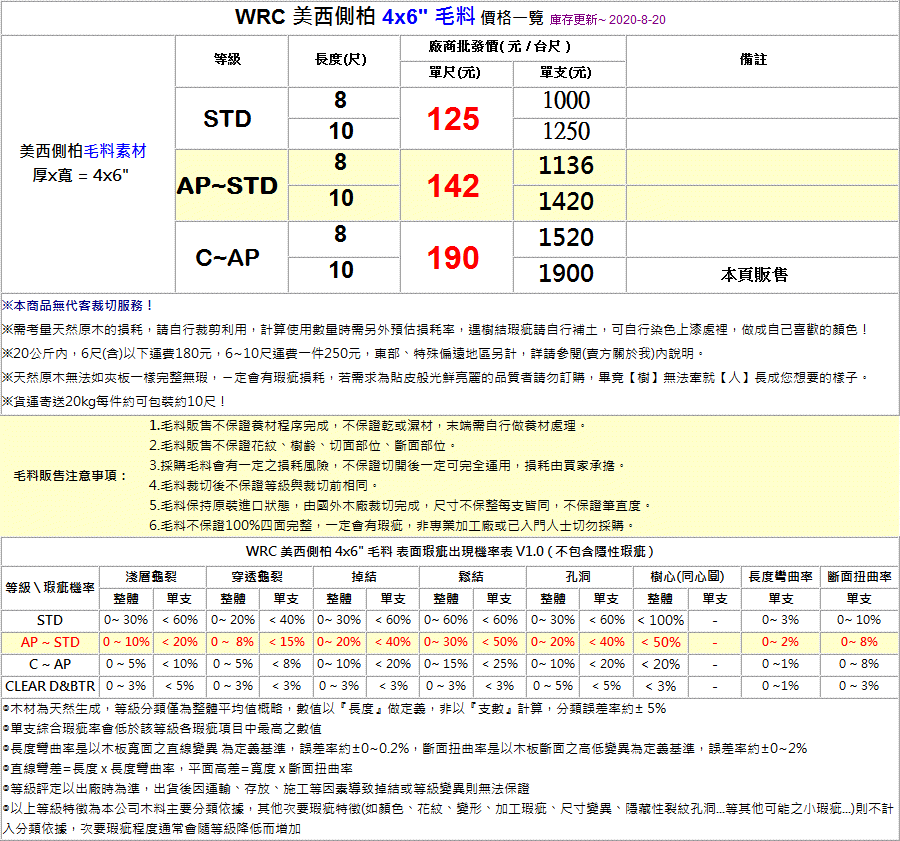This screenshot has width=900, height=841.
Task: Select the '淺層龜裂' column header
Action: click(152, 577)
